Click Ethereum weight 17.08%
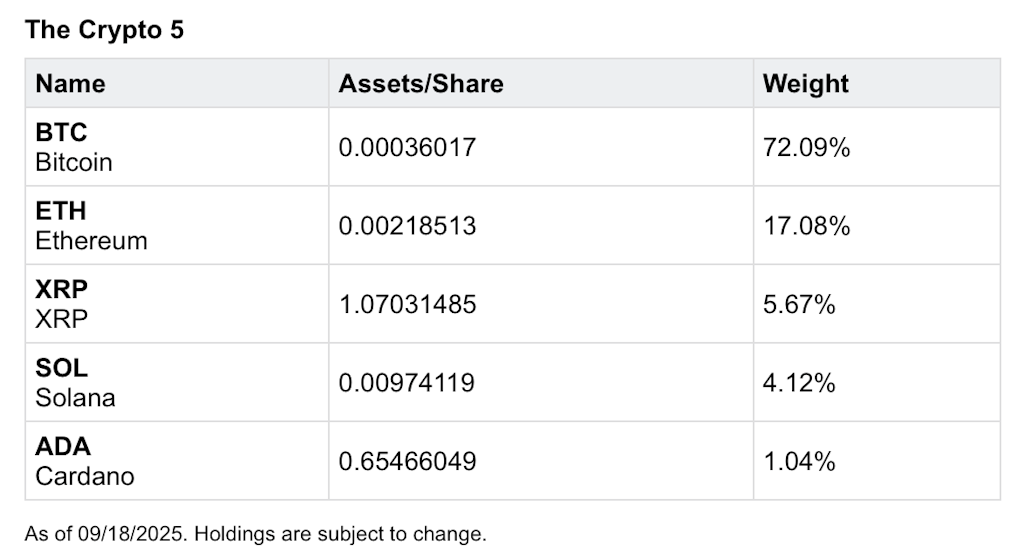This screenshot has height=560, width=1024. [x=807, y=226]
